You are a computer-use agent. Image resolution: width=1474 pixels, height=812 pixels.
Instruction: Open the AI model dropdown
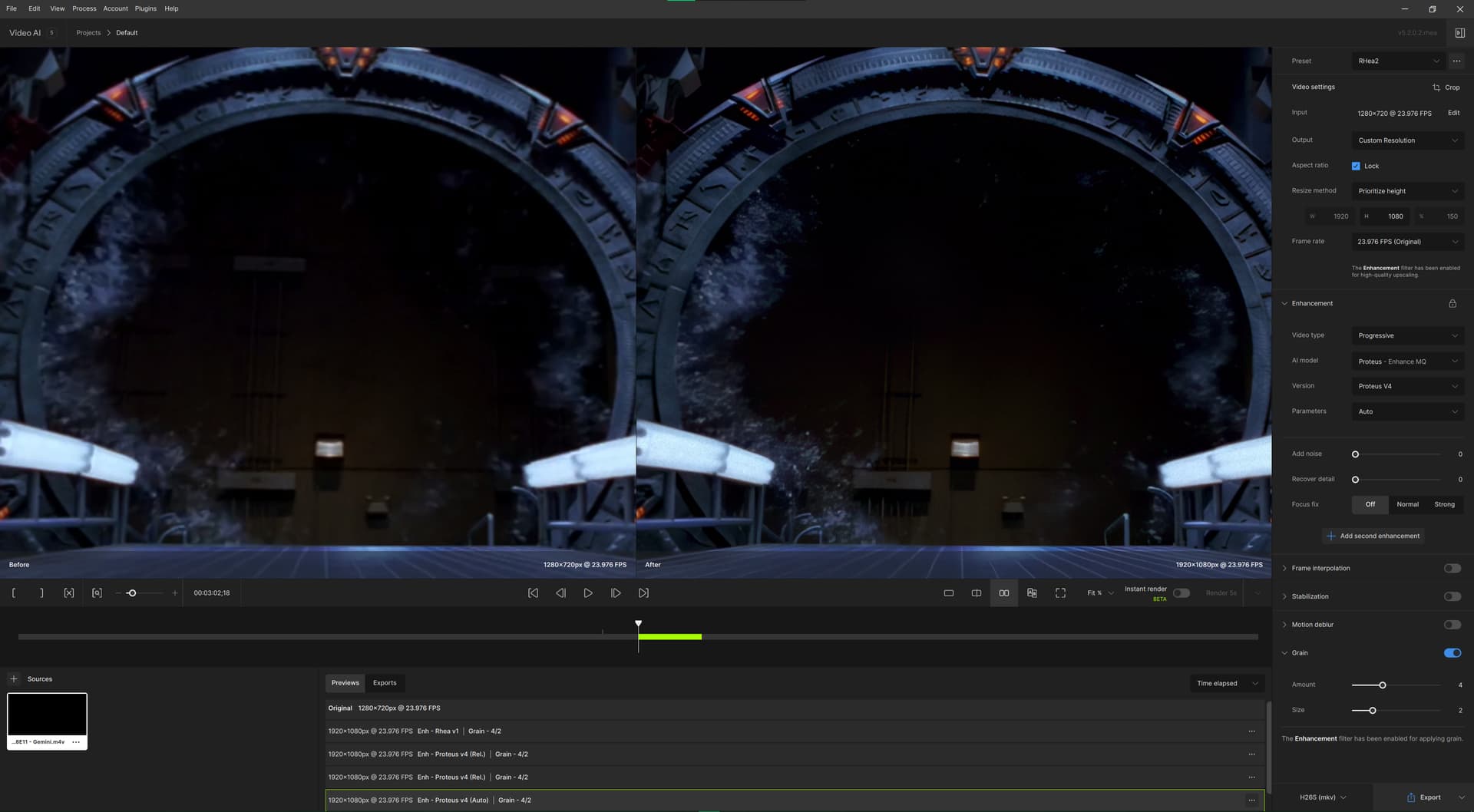click(1407, 361)
